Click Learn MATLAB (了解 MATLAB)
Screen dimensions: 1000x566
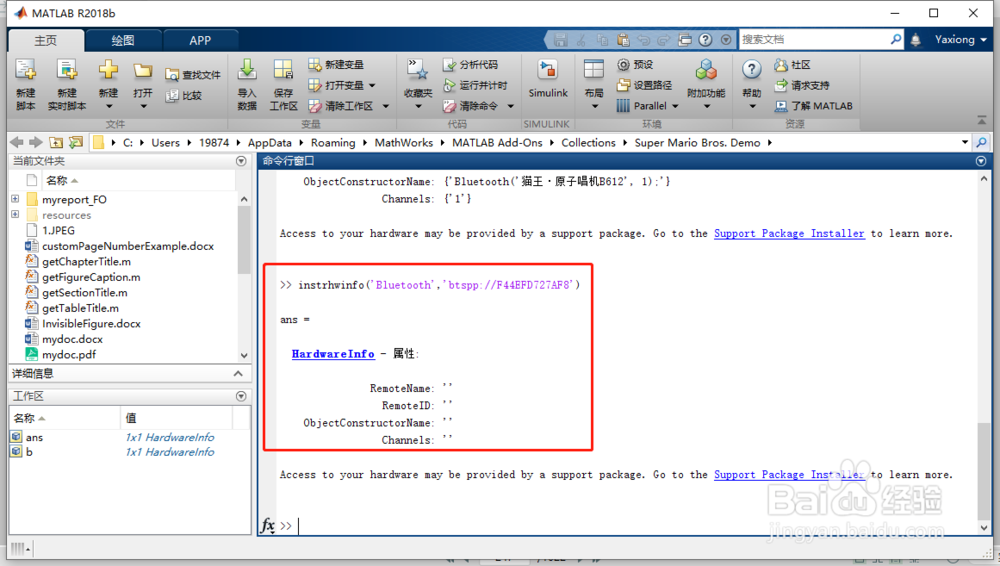coord(813,106)
